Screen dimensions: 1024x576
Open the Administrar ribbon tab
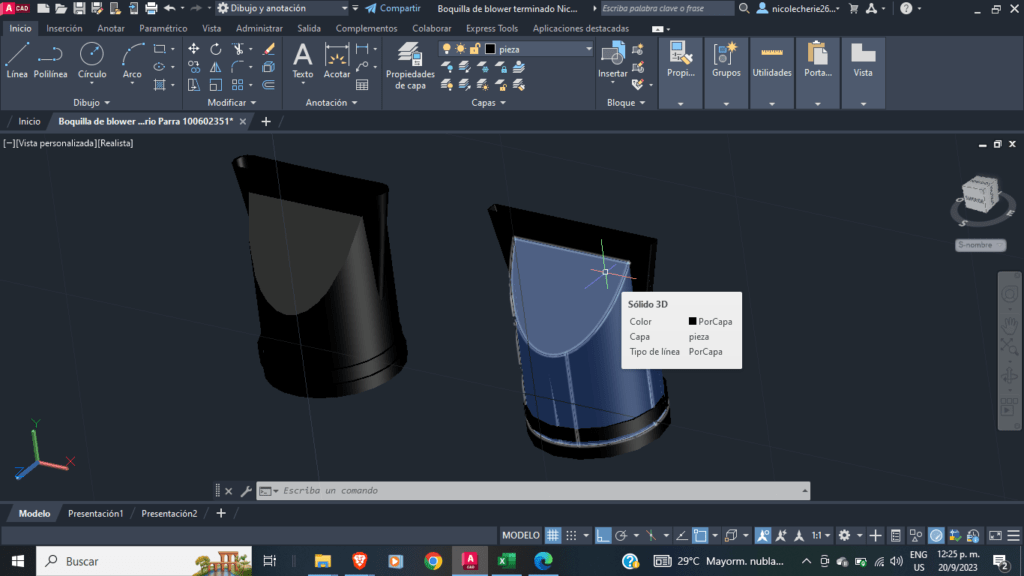(x=259, y=29)
